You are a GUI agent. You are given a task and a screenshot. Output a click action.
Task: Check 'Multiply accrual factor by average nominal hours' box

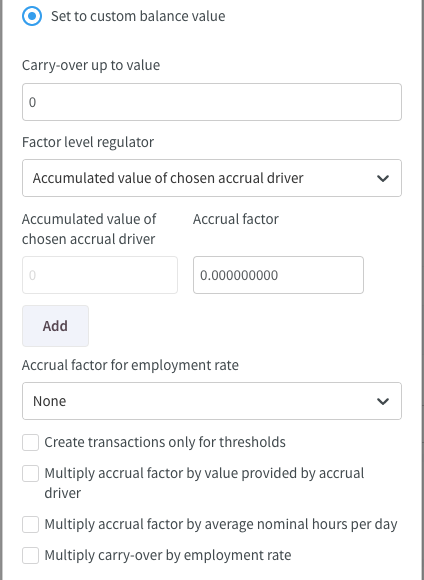pyautogui.click(x=30, y=525)
